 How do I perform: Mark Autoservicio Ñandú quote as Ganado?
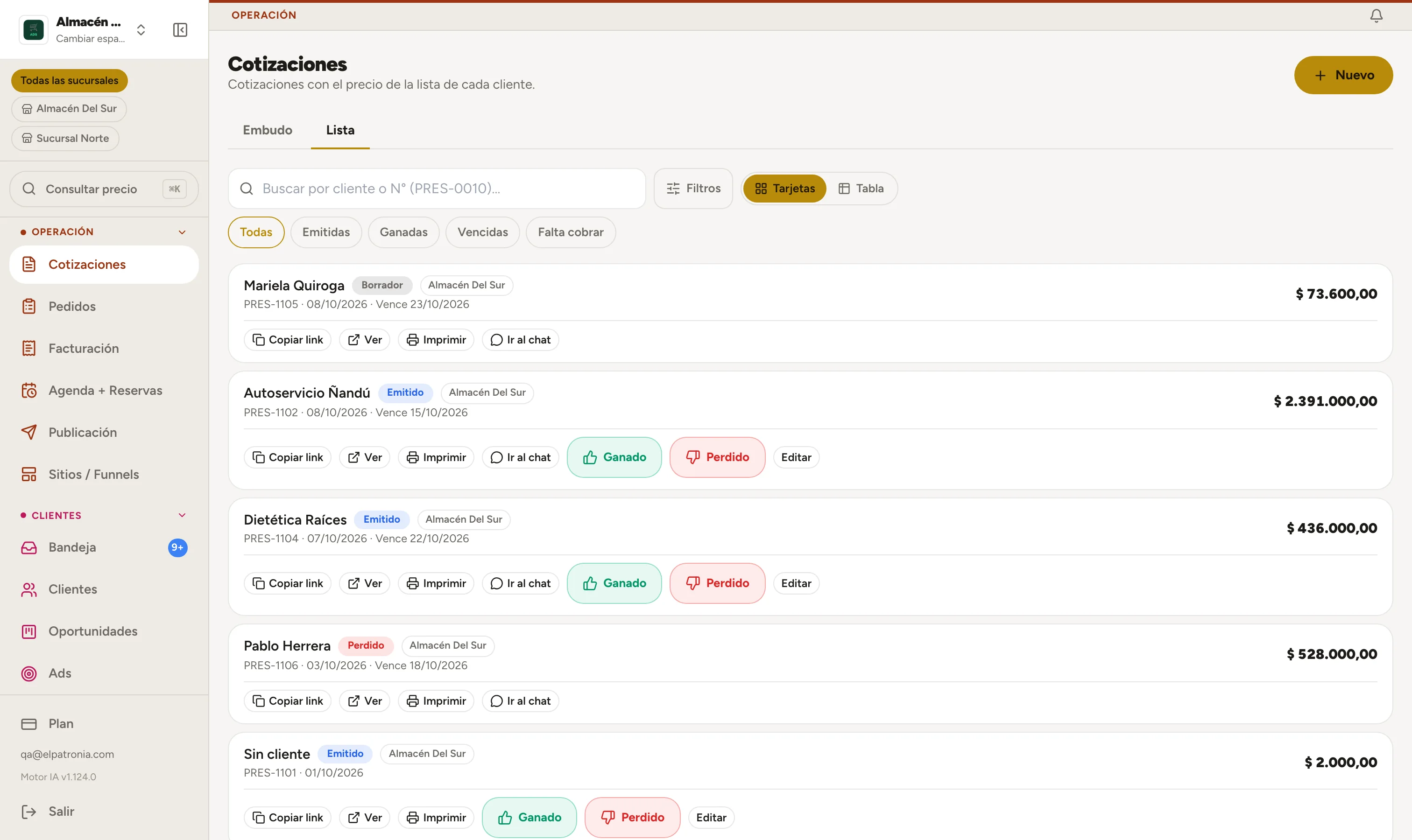pyautogui.click(x=614, y=457)
